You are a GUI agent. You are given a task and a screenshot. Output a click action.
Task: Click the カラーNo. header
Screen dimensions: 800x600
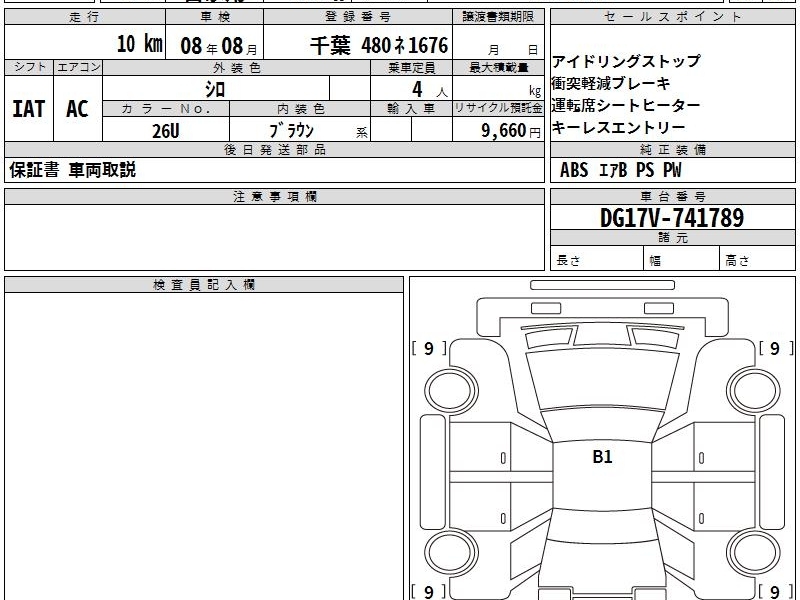(166, 109)
